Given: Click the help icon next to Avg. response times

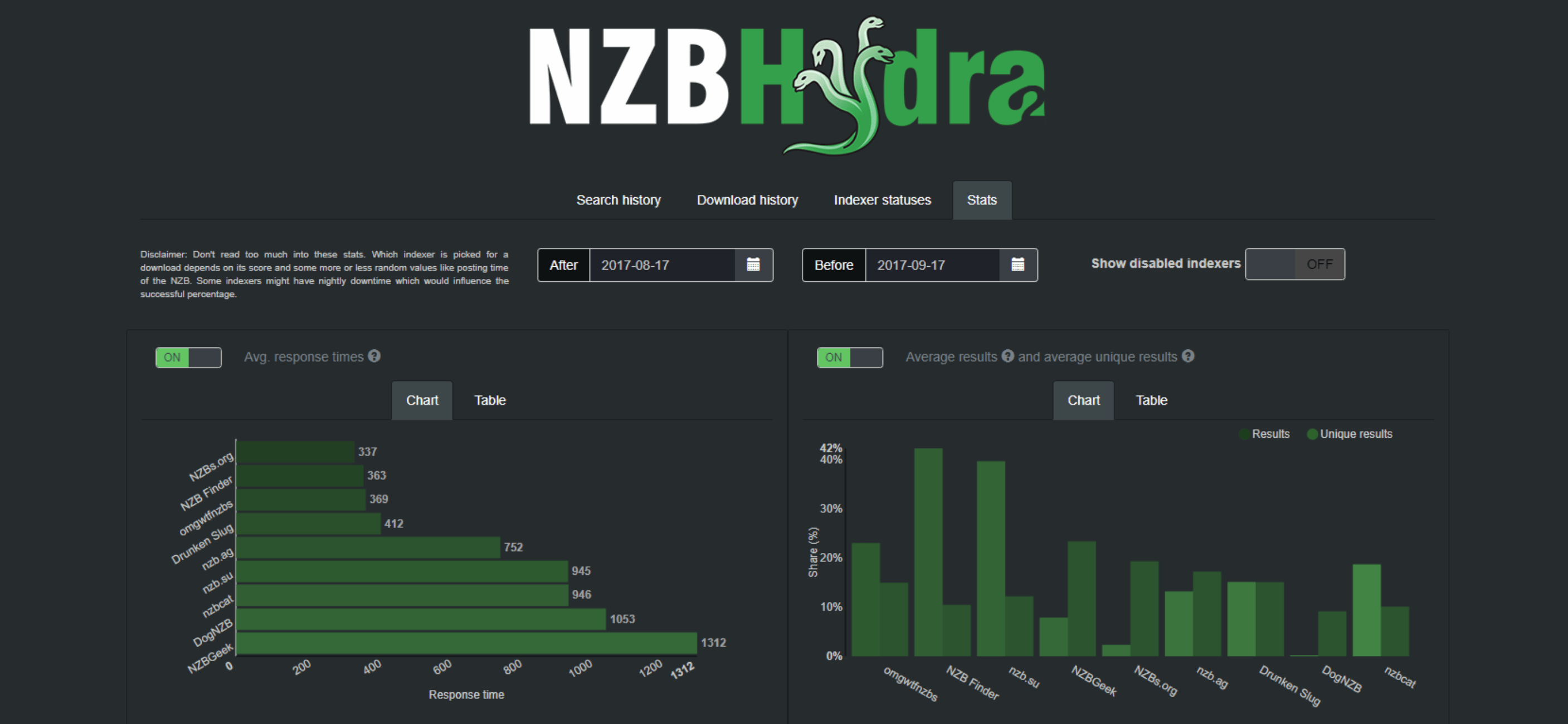Looking at the screenshot, I should (x=374, y=356).
